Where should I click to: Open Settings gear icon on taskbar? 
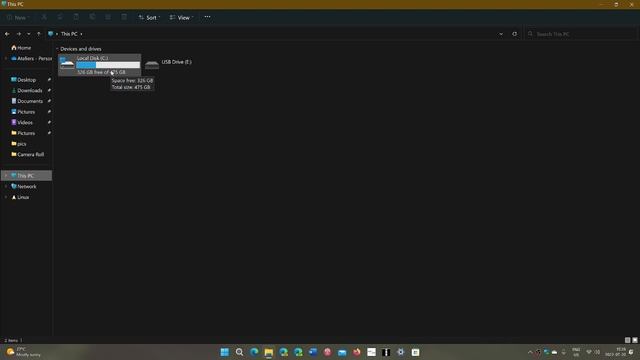point(400,352)
